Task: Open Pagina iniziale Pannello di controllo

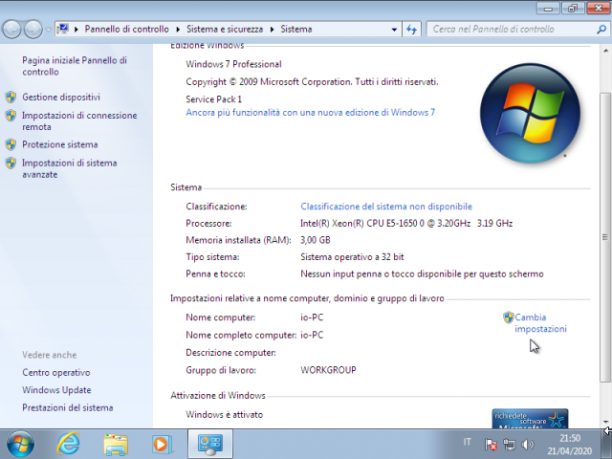Action: tap(75, 66)
